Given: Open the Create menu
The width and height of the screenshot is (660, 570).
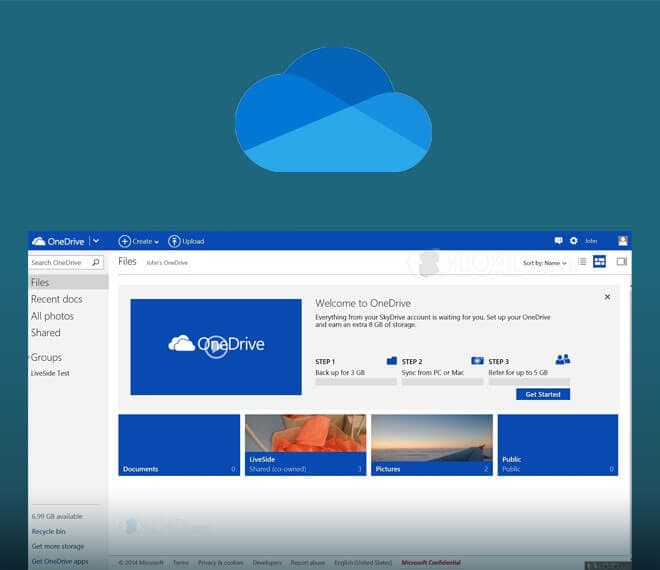Looking at the screenshot, I should (x=138, y=241).
